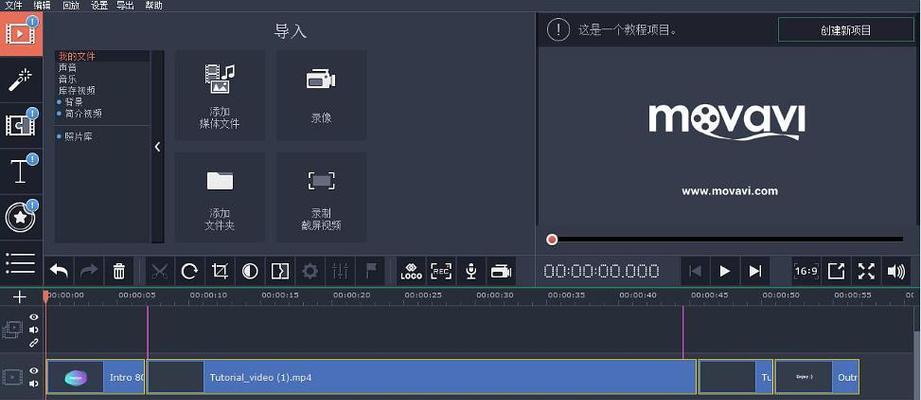Click the 00:00:30 mark on ruler
The width and height of the screenshot is (921, 400).
click(495, 295)
